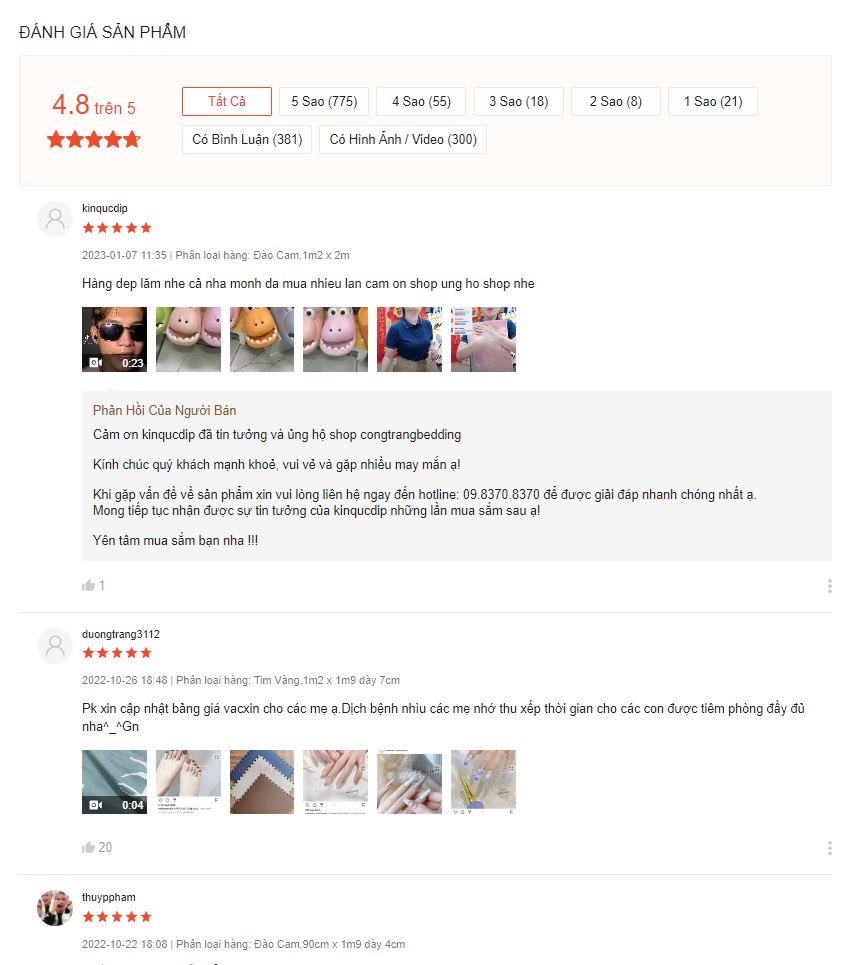Like duongtrang3112's review with thumbs-up icon
The width and height of the screenshot is (854, 965).
(x=89, y=847)
